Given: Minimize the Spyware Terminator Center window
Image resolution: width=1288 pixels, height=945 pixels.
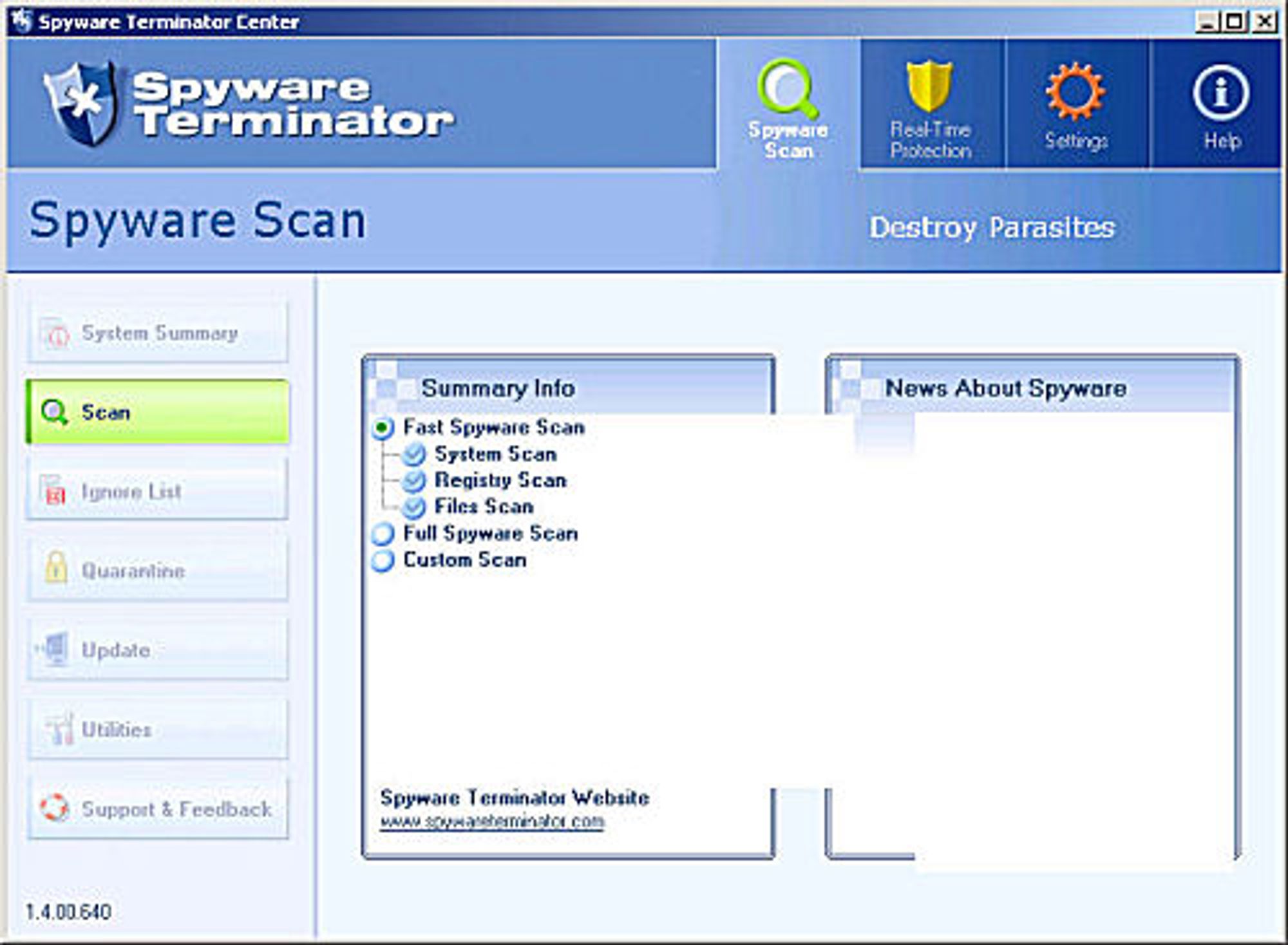Looking at the screenshot, I should pyautogui.click(x=1207, y=22).
